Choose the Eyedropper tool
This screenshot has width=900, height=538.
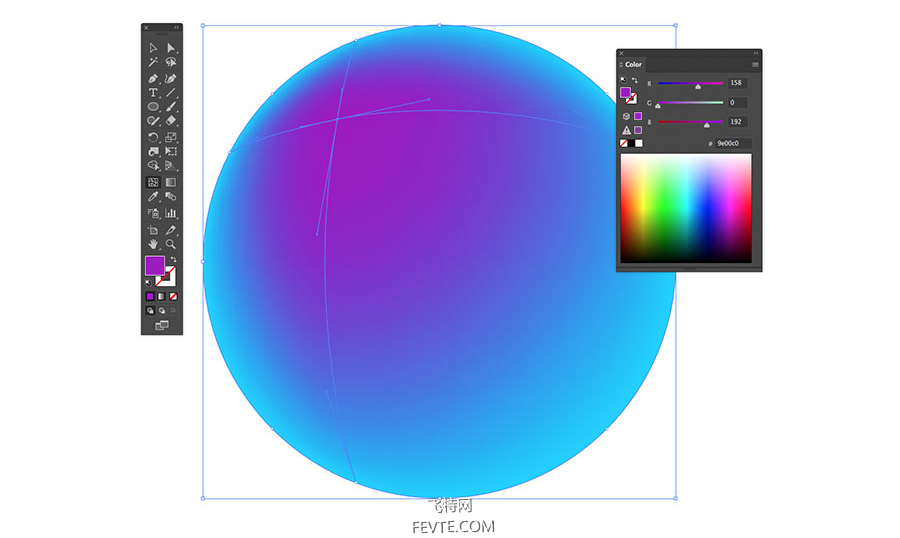[x=153, y=196]
